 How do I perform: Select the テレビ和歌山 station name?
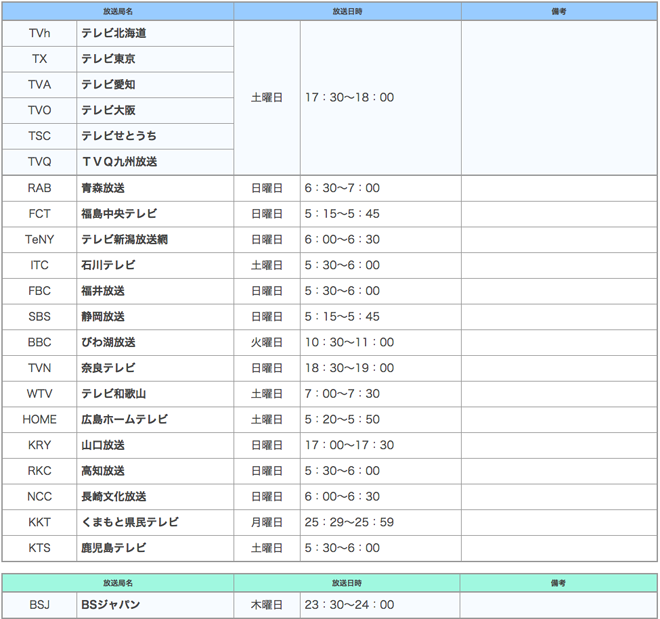tap(114, 393)
